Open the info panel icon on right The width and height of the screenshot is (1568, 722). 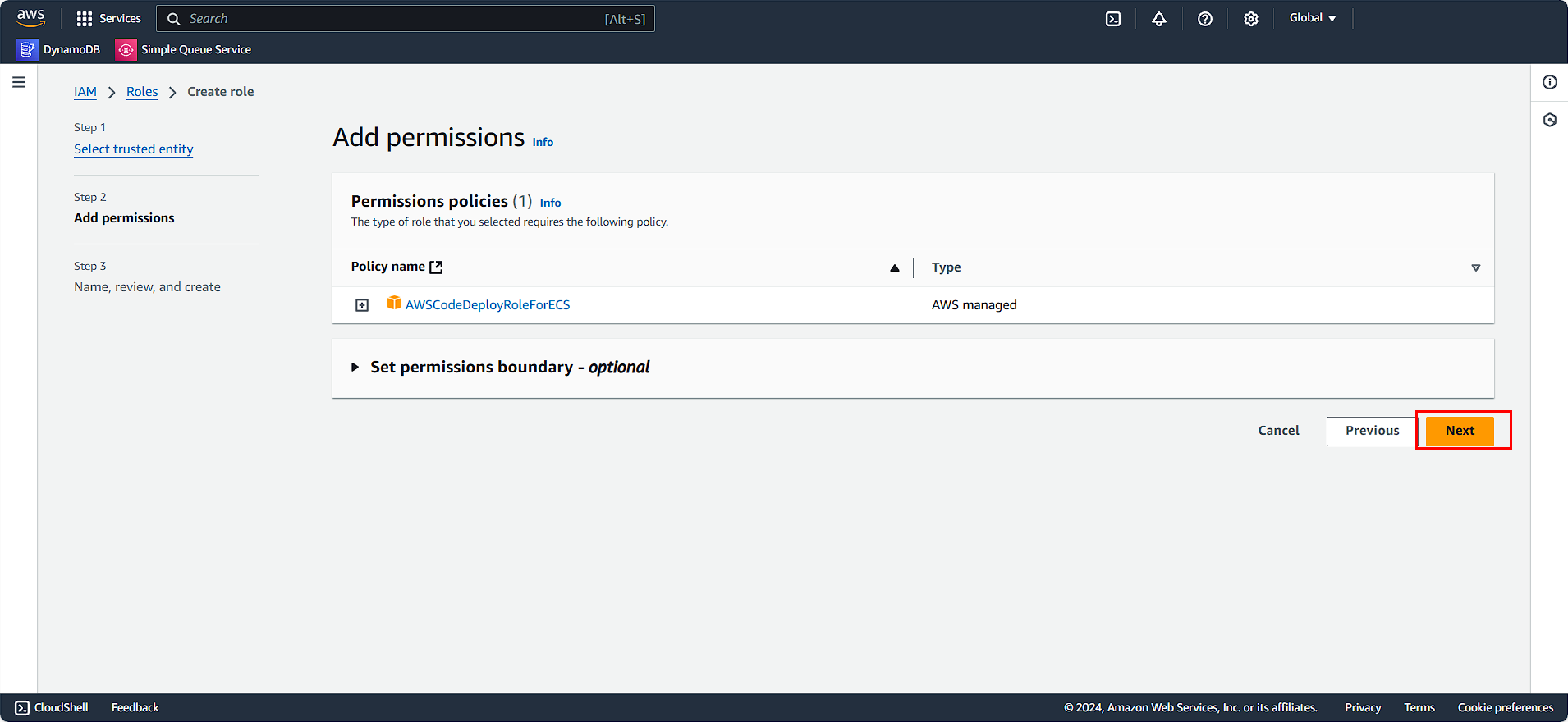1550,82
